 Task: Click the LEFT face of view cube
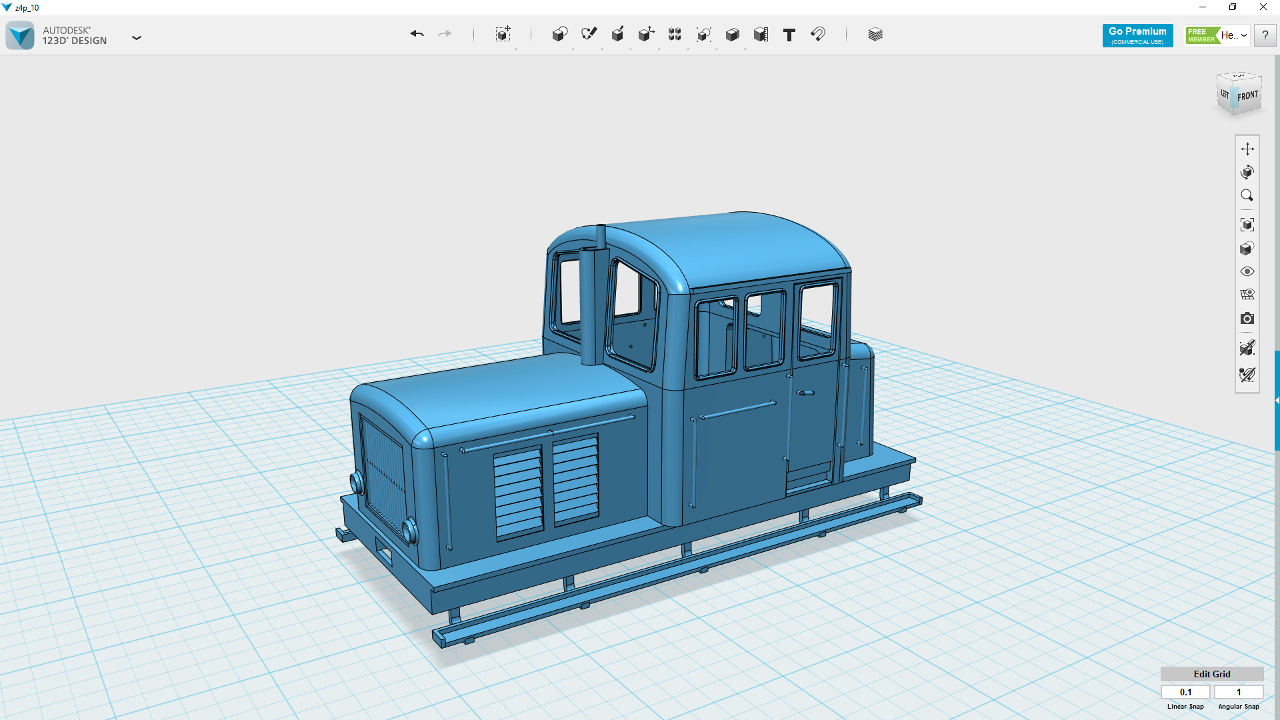pos(1225,93)
